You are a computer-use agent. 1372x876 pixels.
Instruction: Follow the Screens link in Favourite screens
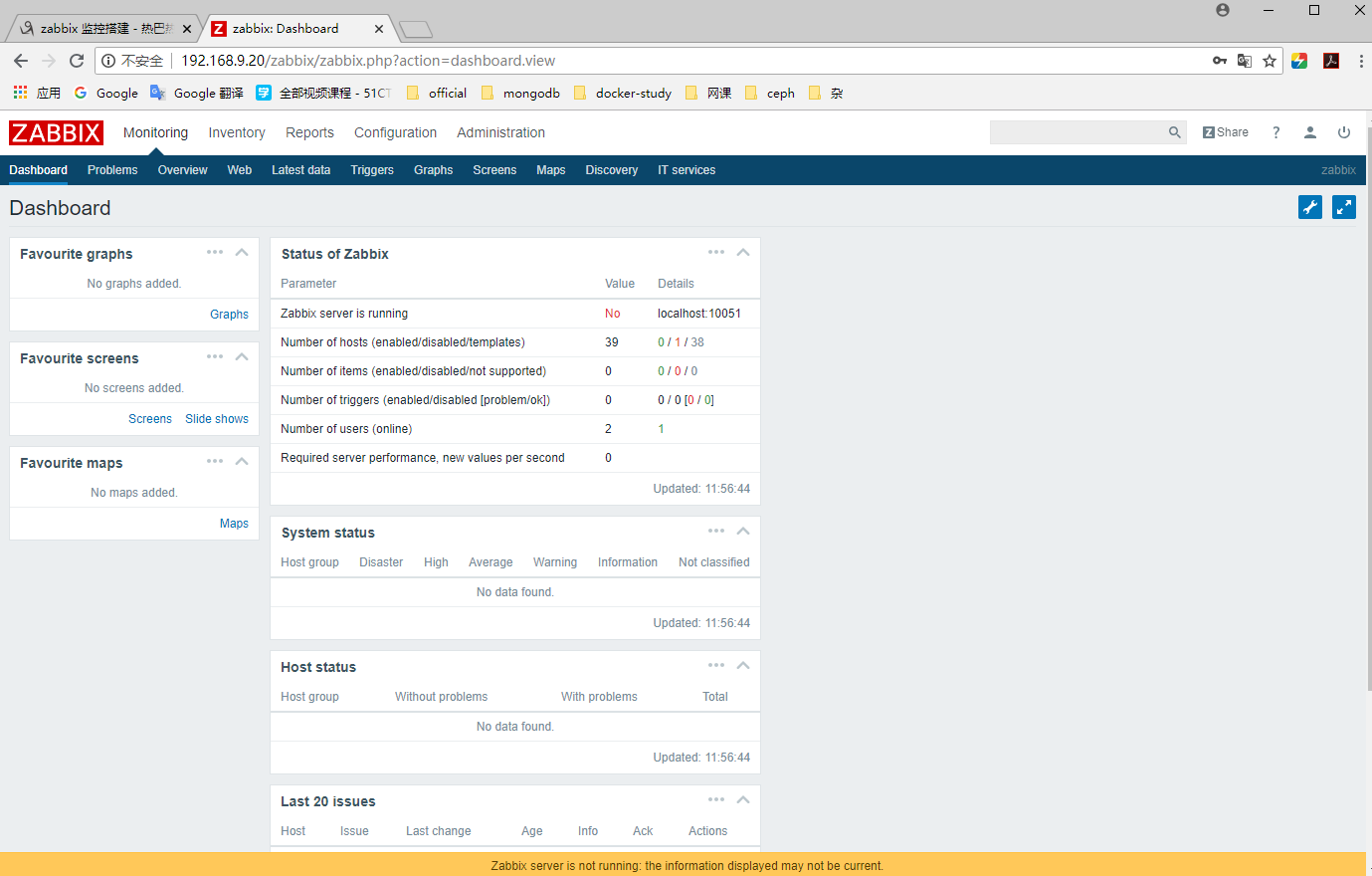tap(150, 419)
